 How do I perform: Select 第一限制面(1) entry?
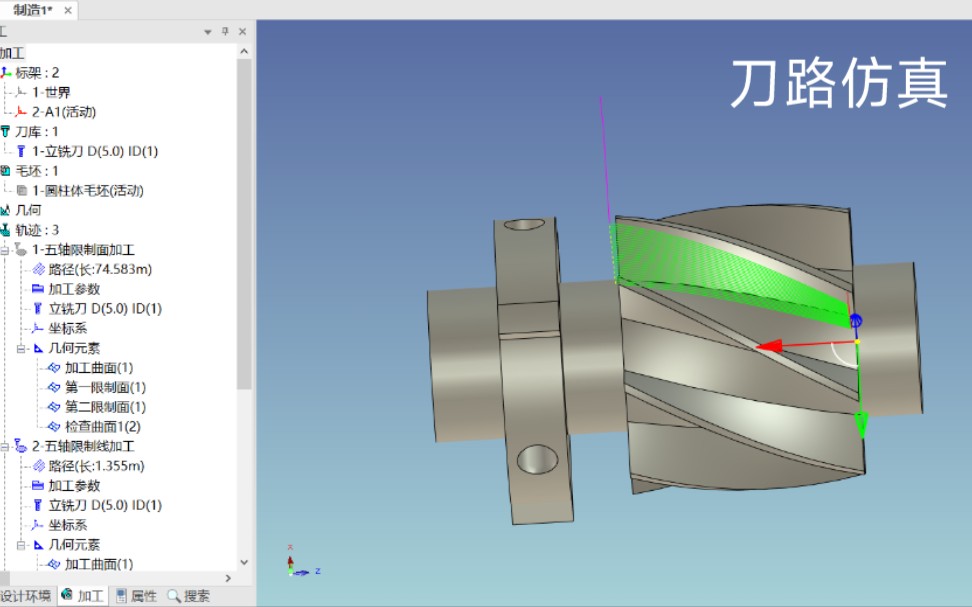tap(105, 388)
